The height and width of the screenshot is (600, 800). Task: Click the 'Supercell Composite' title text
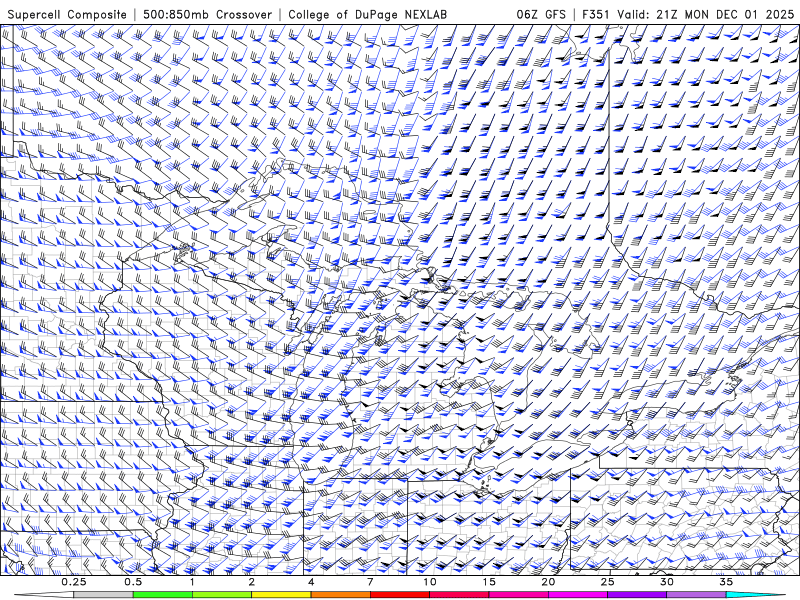click(x=67, y=15)
